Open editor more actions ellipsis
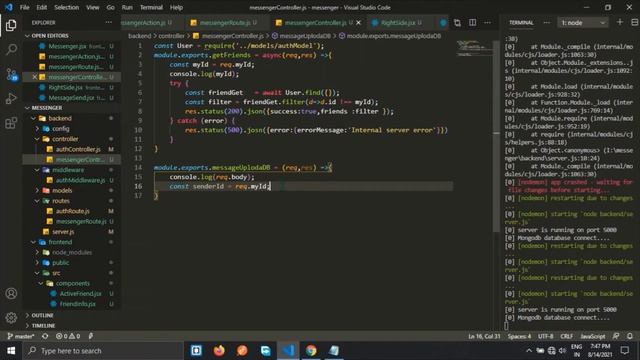Image resolution: width=640 pixels, height=360 pixels. 487,22
